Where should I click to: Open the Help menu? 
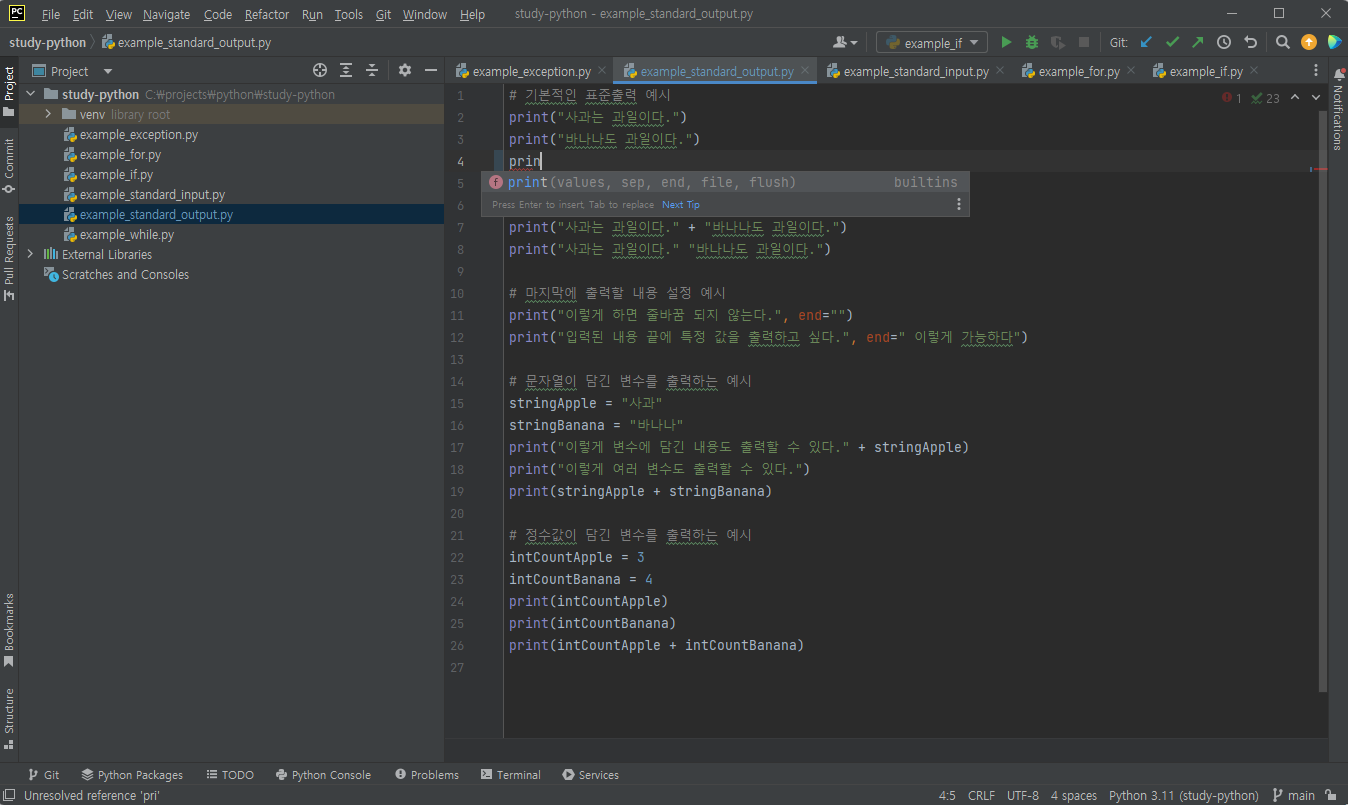pos(472,14)
